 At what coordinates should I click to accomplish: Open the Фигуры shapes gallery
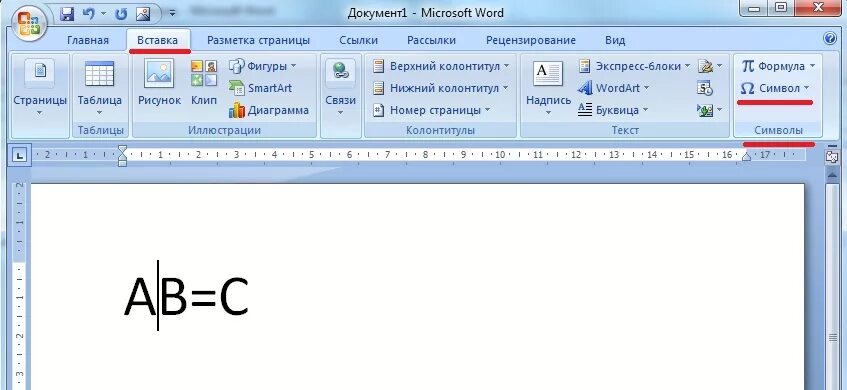pos(264,66)
